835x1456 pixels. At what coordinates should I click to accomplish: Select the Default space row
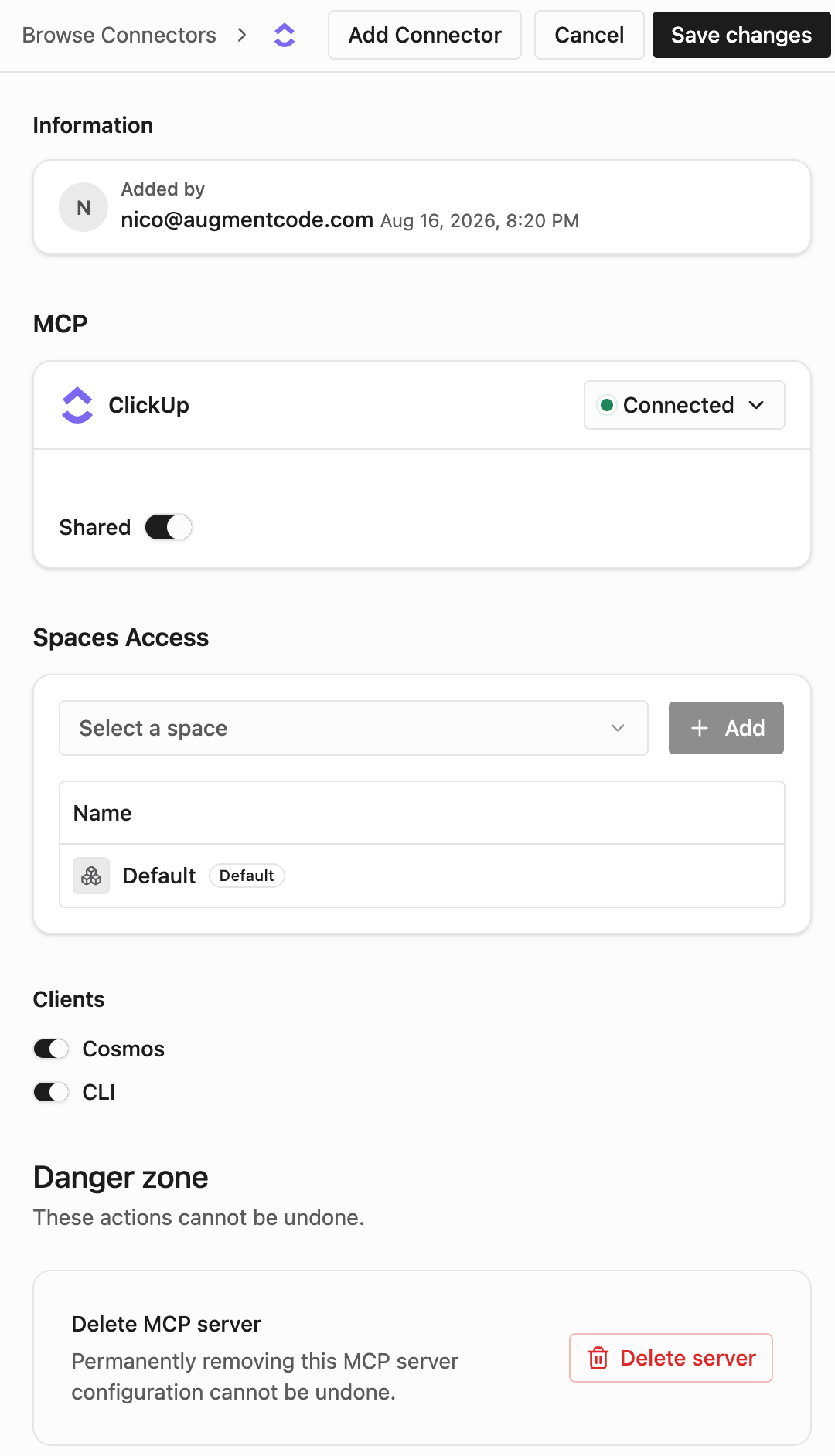point(422,876)
